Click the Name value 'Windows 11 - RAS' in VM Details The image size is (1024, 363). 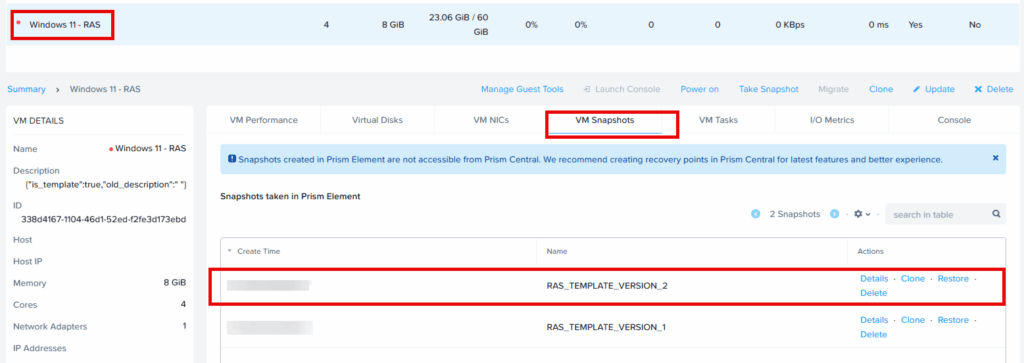pos(151,149)
